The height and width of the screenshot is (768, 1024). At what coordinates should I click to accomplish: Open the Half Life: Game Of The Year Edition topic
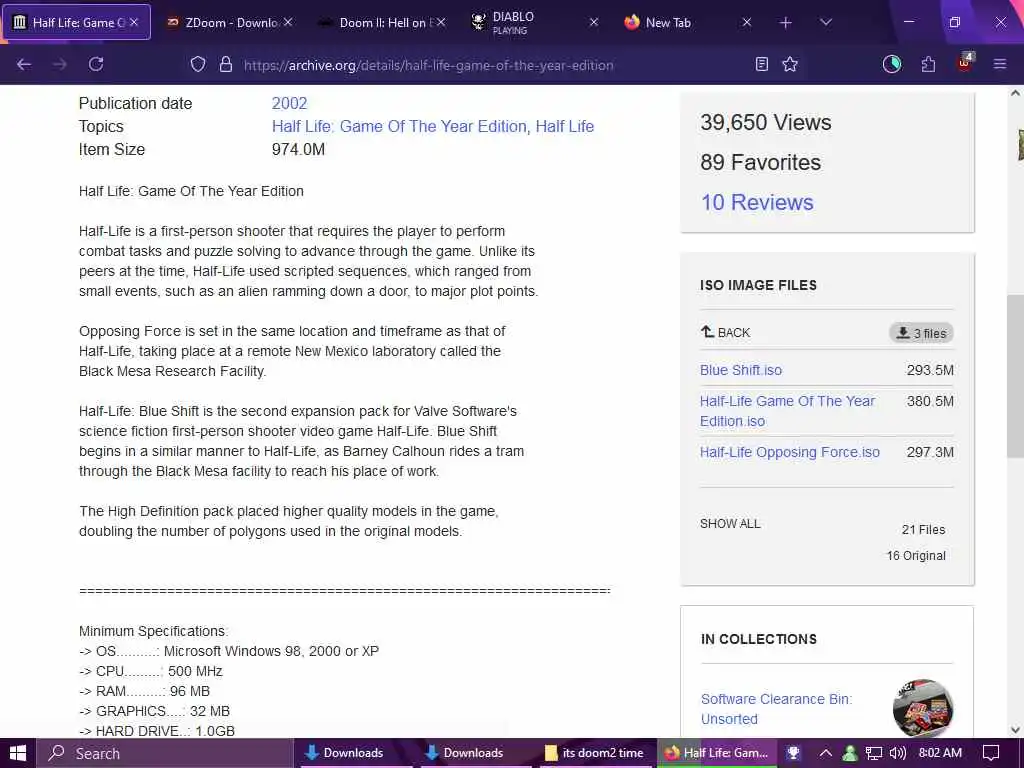tap(399, 126)
